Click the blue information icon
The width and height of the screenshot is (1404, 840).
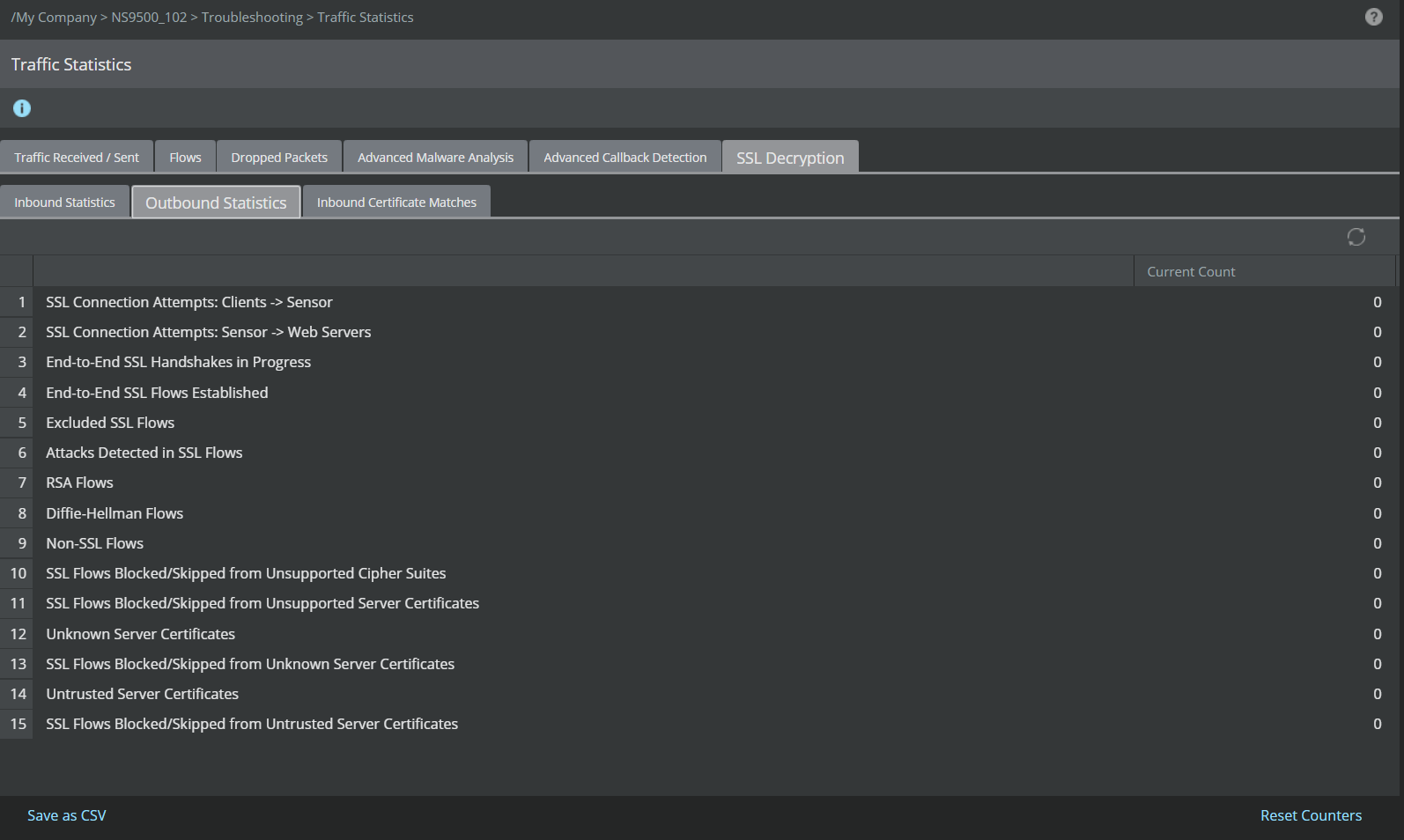22,108
